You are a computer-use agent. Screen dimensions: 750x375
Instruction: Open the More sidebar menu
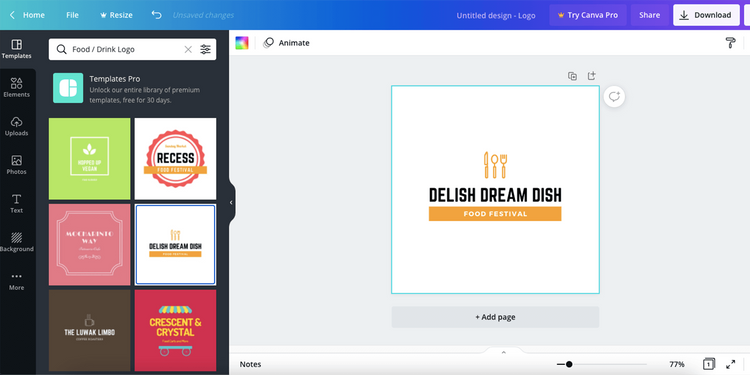(x=17, y=281)
